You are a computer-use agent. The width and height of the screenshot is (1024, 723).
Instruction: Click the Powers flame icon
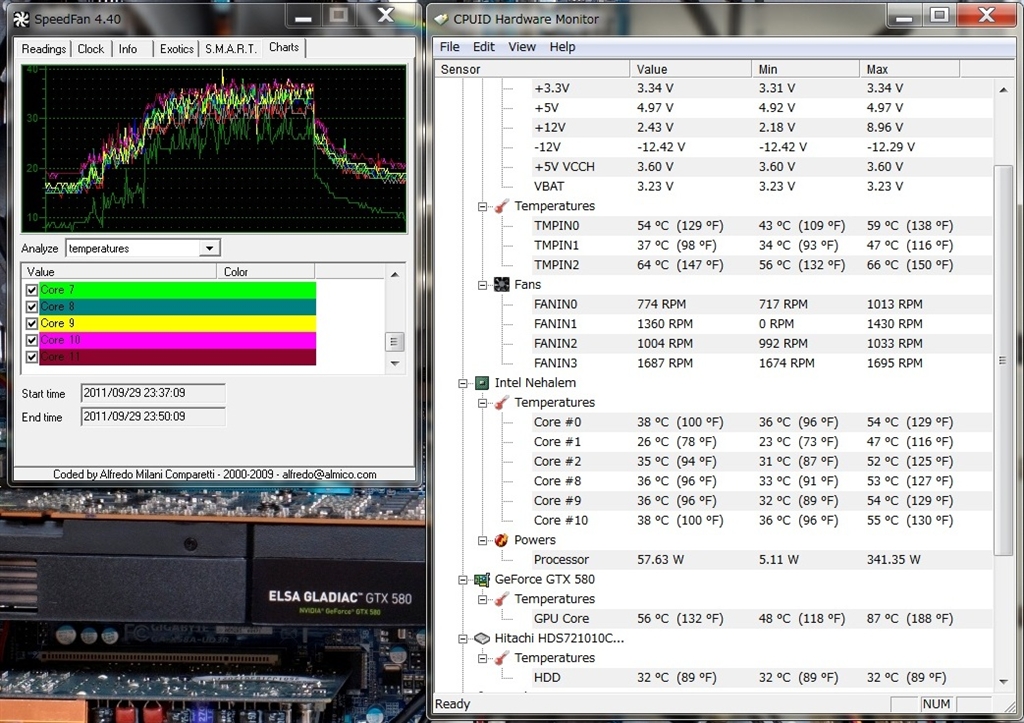[x=502, y=540]
